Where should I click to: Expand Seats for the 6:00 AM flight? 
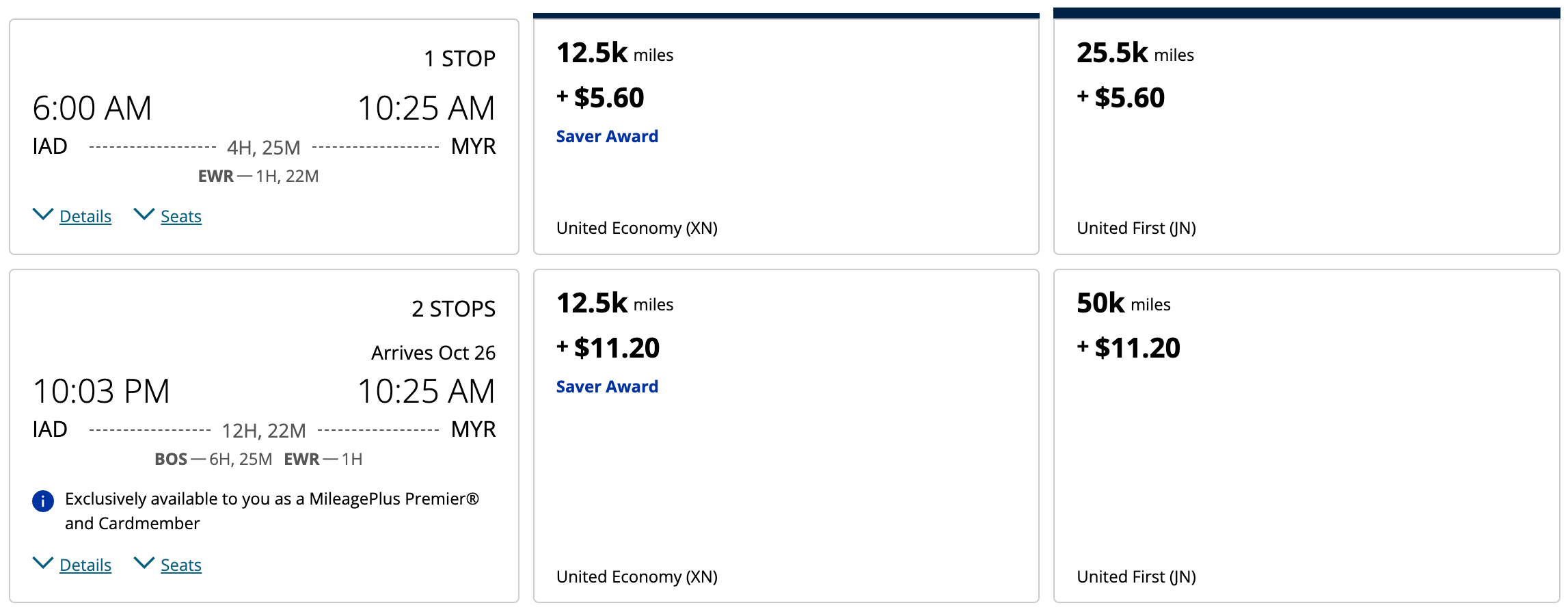point(180,217)
